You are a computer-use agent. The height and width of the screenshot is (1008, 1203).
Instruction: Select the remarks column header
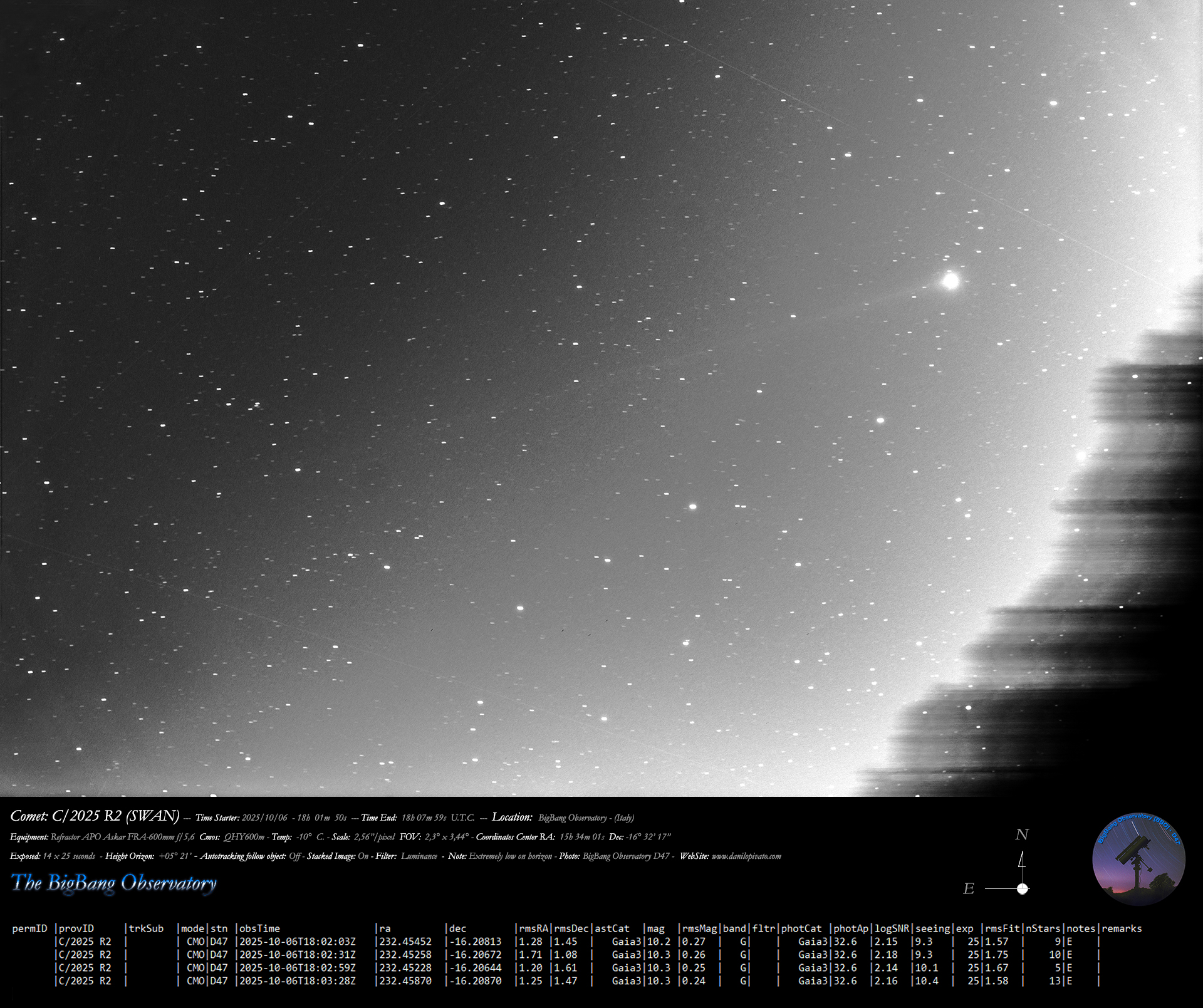click(x=1122, y=928)
